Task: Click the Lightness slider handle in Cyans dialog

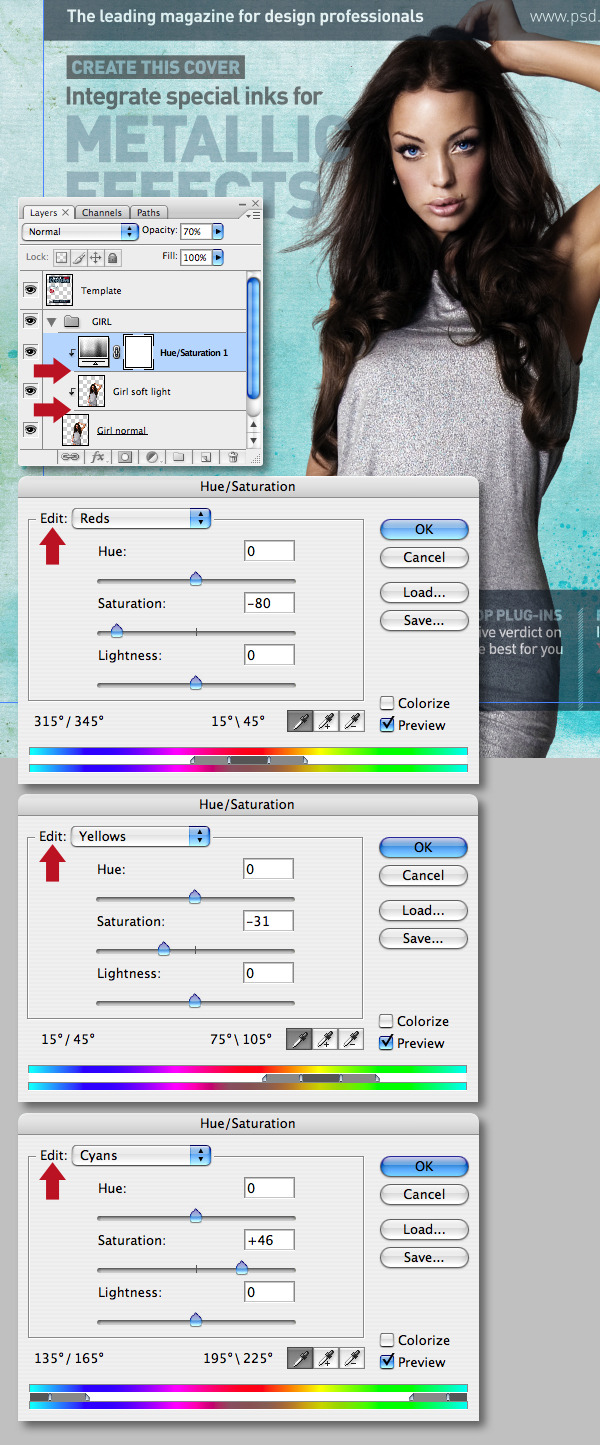Action: [x=196, y=1319]
